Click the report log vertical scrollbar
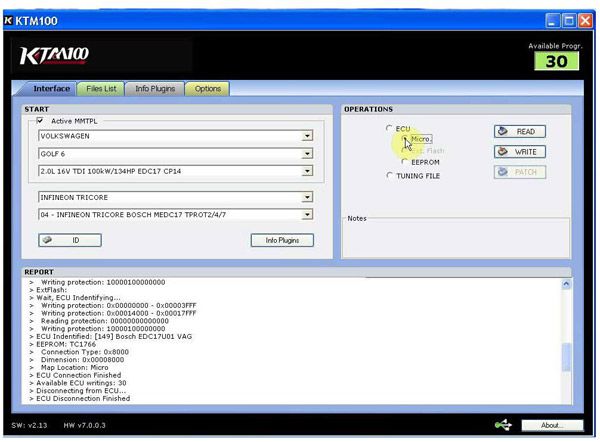This screenshot has height=442, width=600. click(566, 340)
